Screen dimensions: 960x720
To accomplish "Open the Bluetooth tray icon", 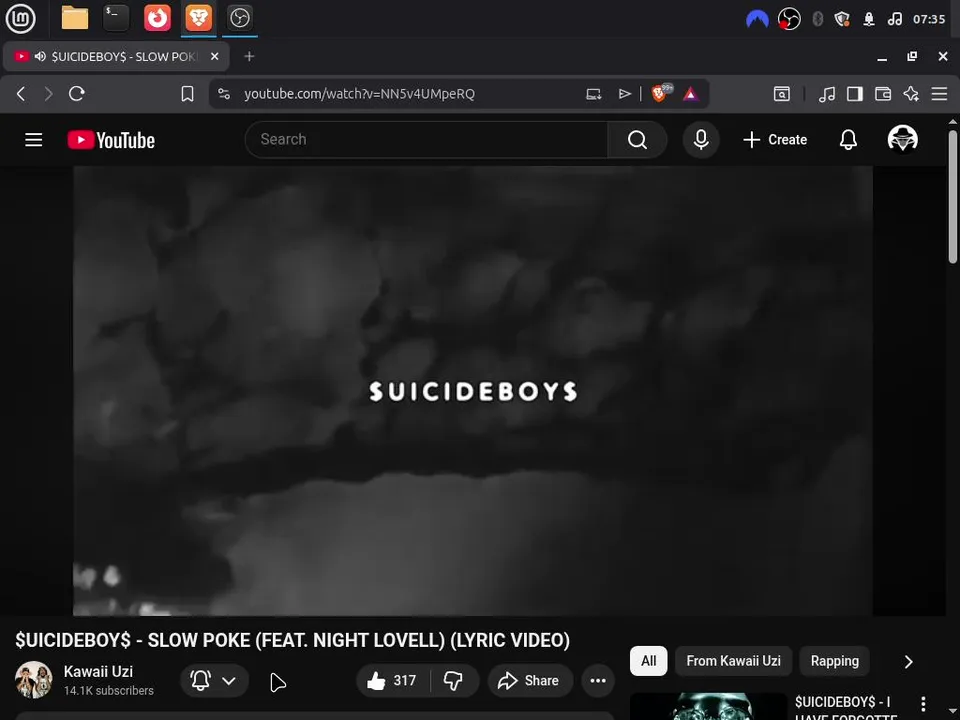I will tap(817, 19).
